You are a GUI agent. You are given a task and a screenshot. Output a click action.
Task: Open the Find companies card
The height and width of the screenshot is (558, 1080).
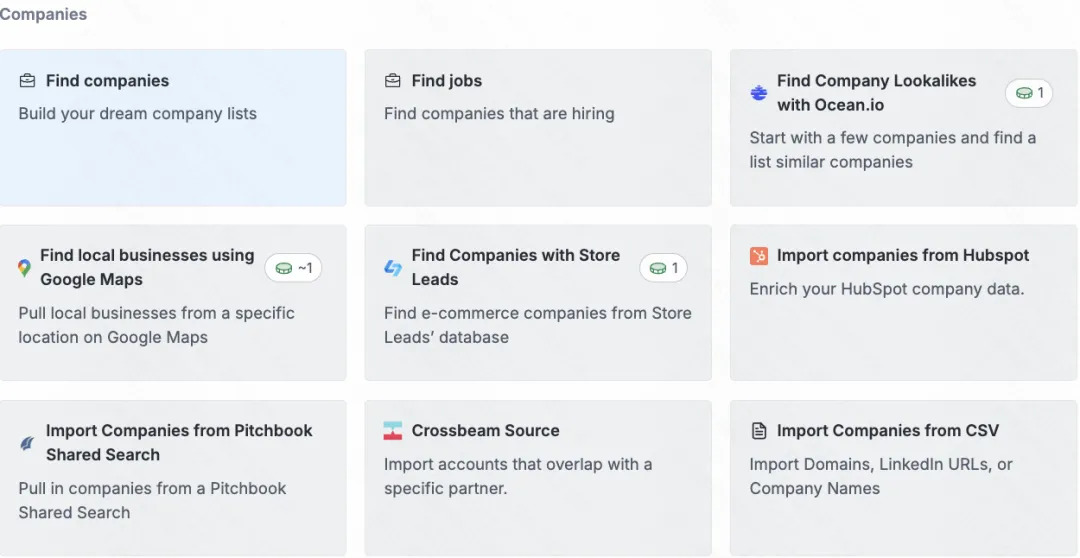[x=173, y=127]
